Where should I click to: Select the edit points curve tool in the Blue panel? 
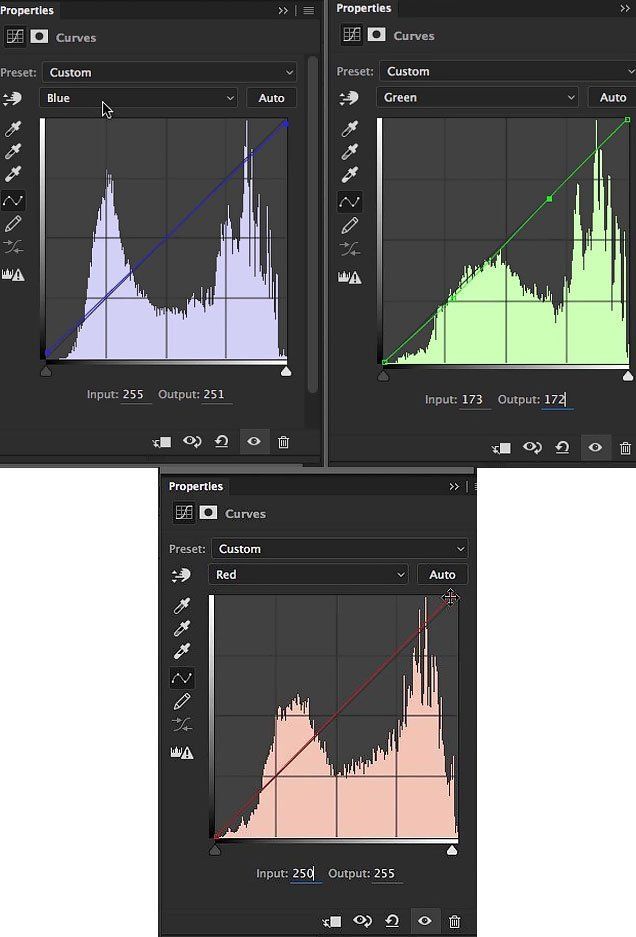(13, 200)
